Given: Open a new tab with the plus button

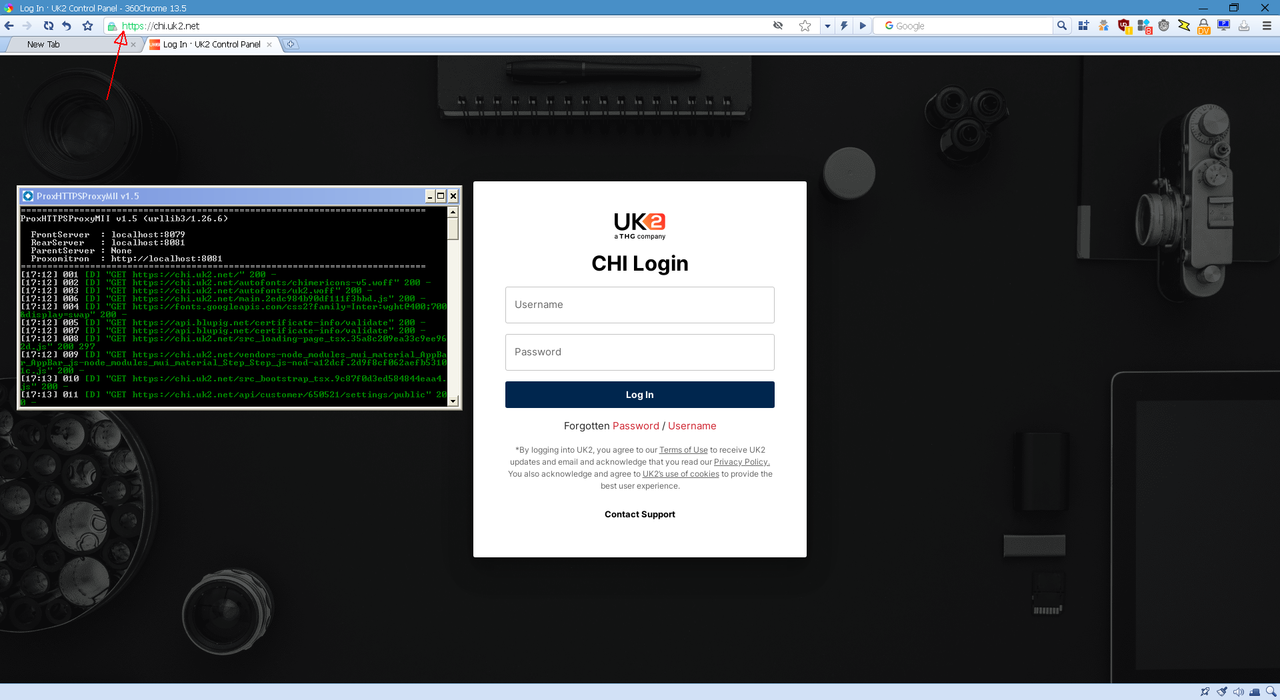Looking at the screenshot, I should (x=291, y=44).
